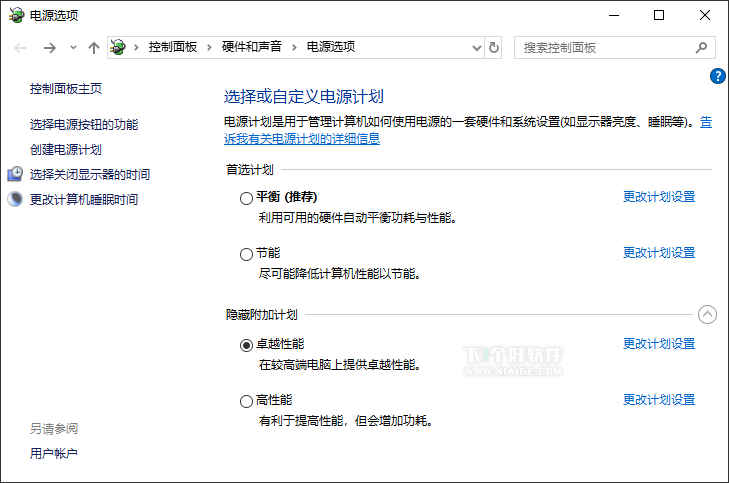729x483 pixels.
Task: Open 创建电源计划 link
Action: click(x=66, y=149)
